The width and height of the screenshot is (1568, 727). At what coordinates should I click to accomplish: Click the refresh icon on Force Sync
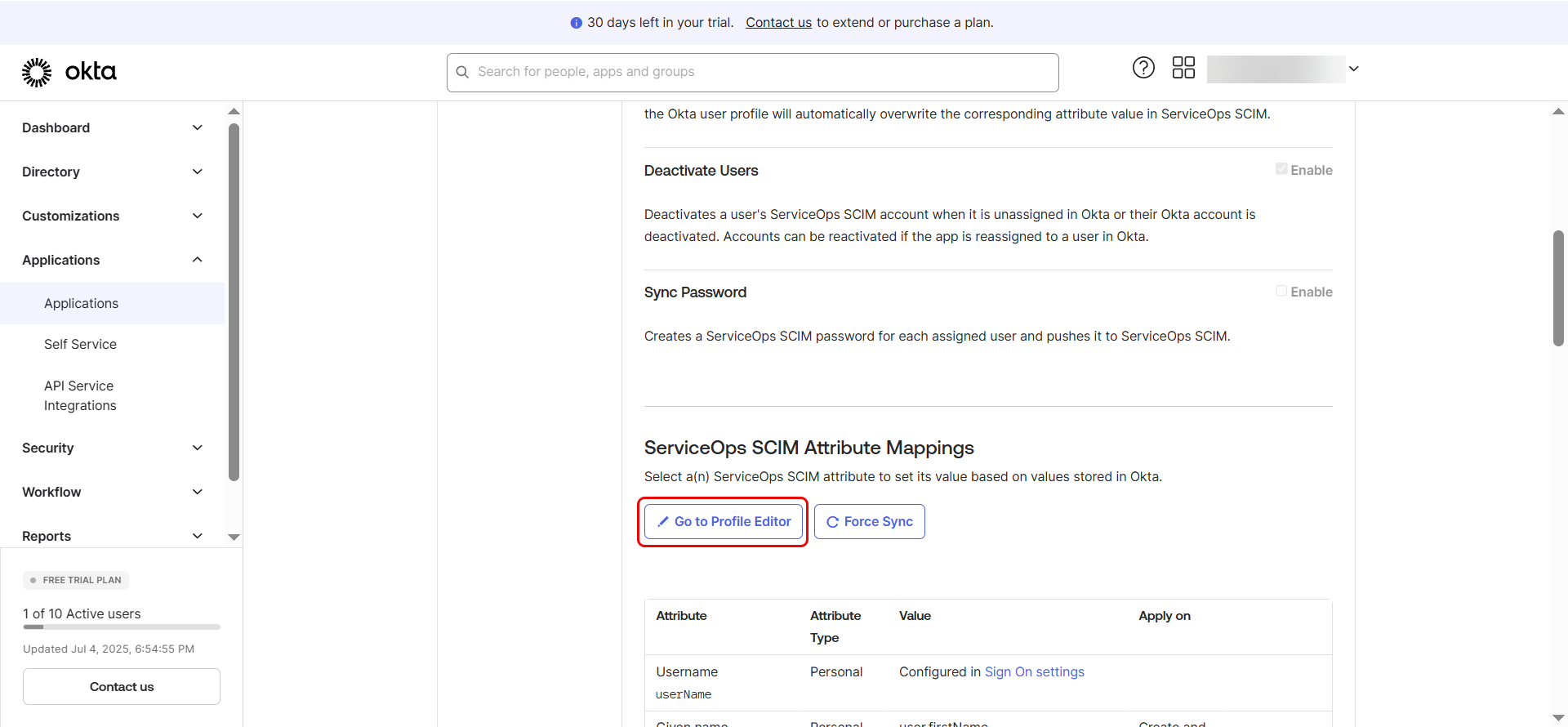click(x=832, y=522)
